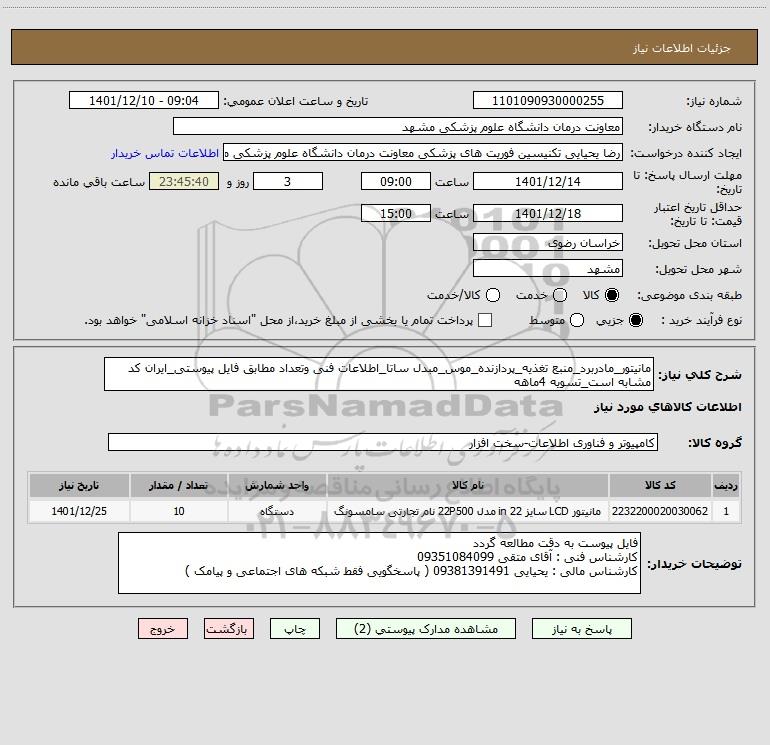Click the row number 1 cell

(726, 511)
